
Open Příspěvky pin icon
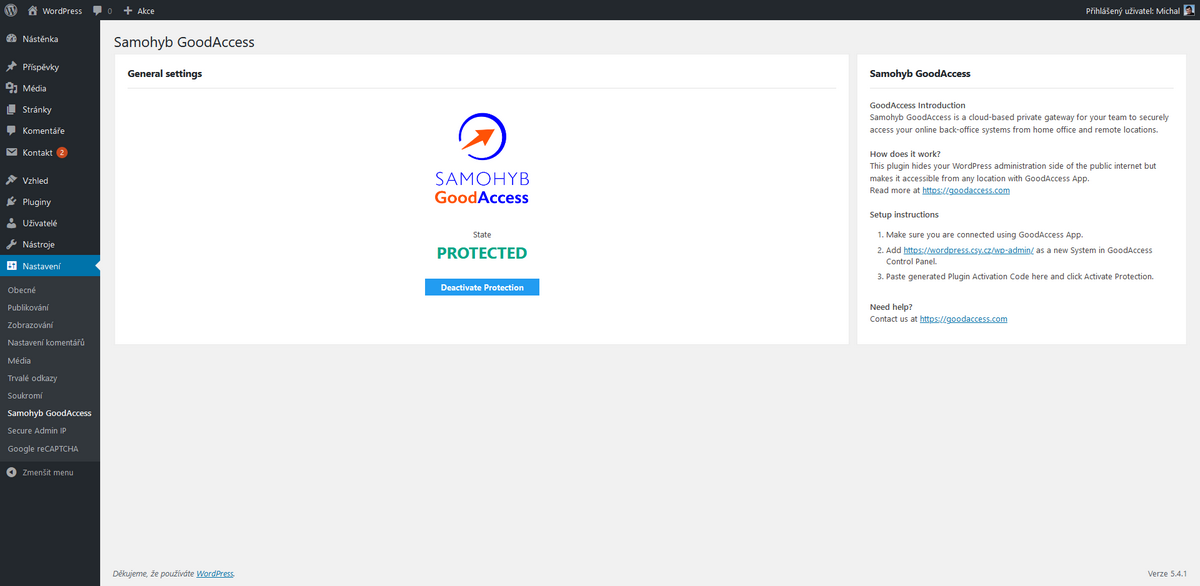click(12, 67)
